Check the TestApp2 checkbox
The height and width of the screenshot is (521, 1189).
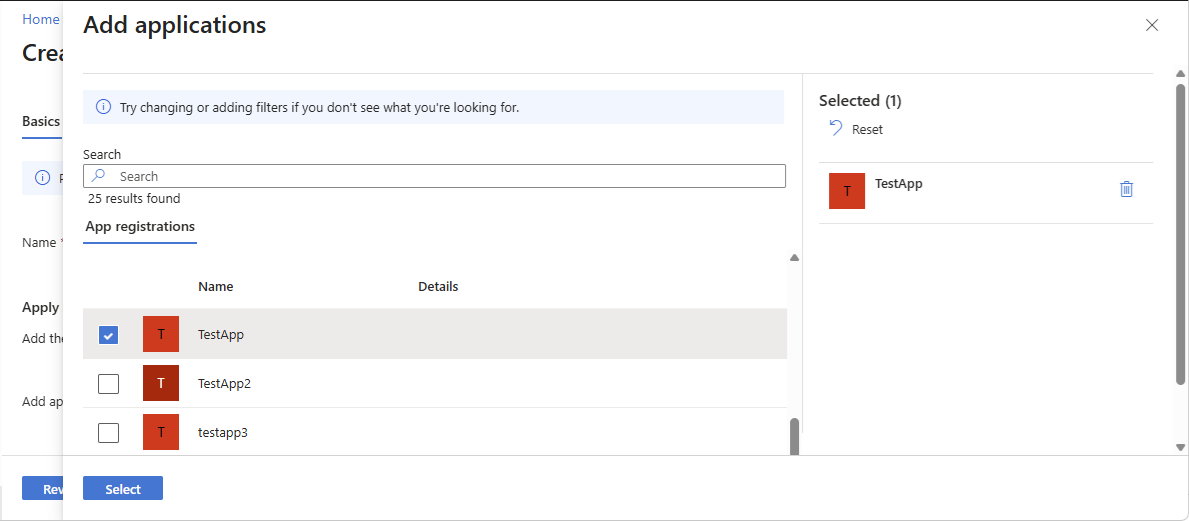tap(109, 384)
